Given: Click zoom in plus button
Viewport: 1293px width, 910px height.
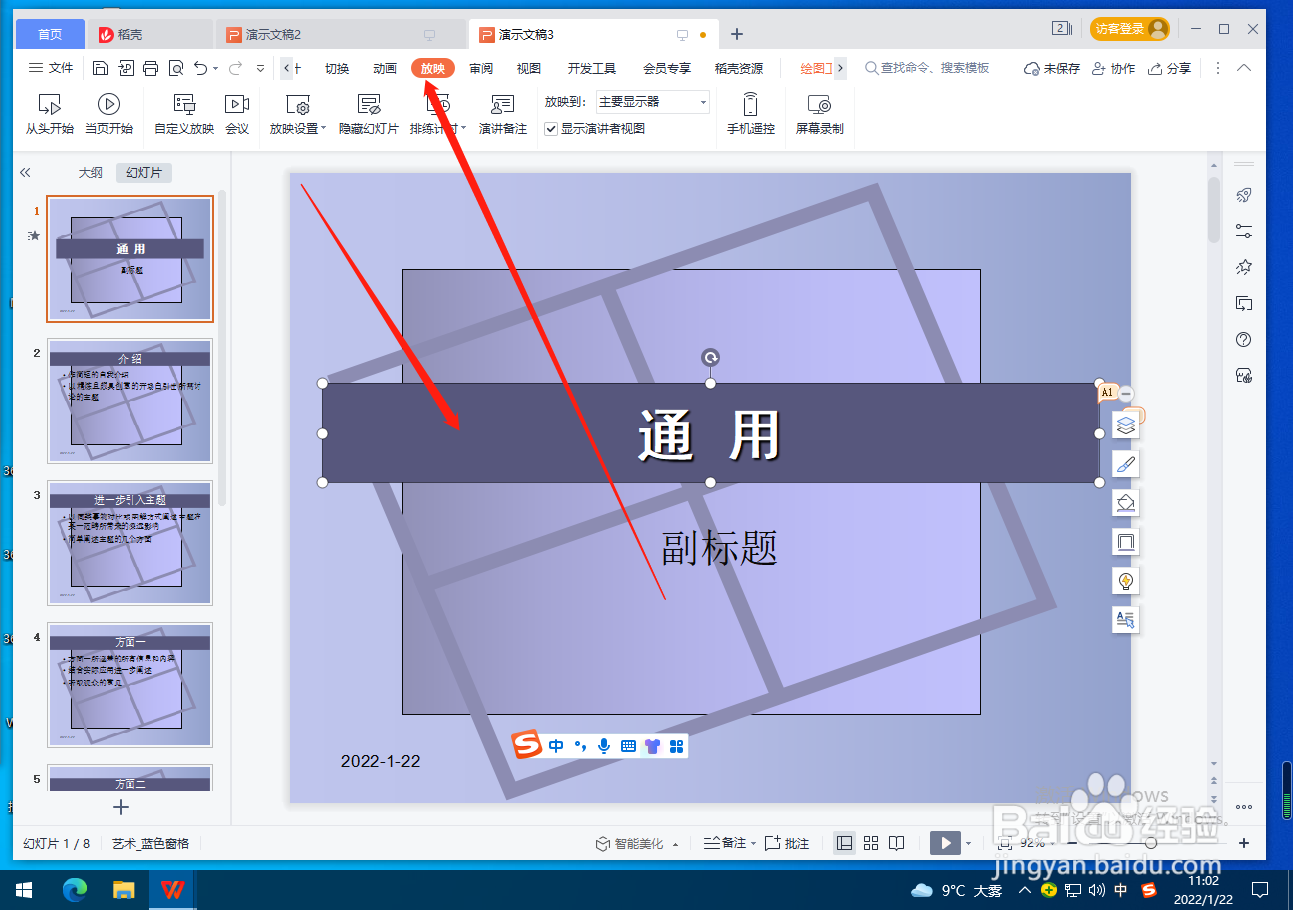Looking at the screenshot, I should (x=1244, y=843).
